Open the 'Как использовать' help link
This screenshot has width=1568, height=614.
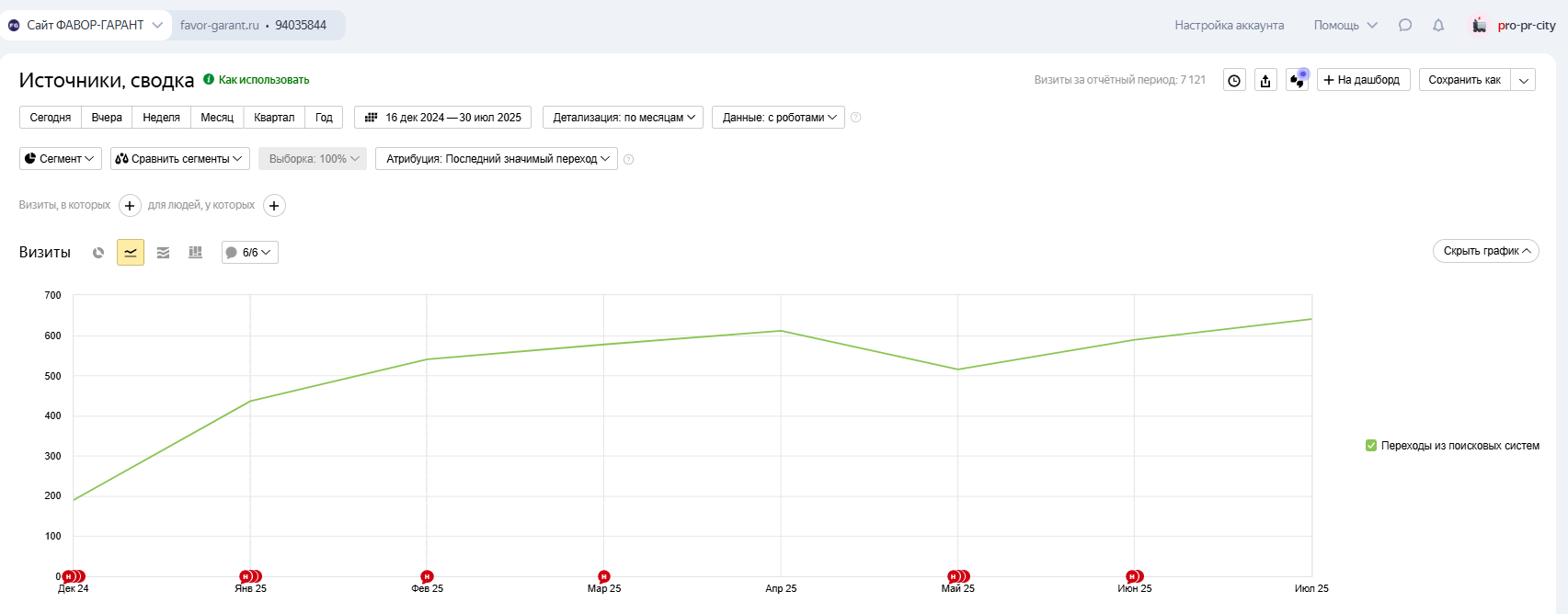coord(263,80)
